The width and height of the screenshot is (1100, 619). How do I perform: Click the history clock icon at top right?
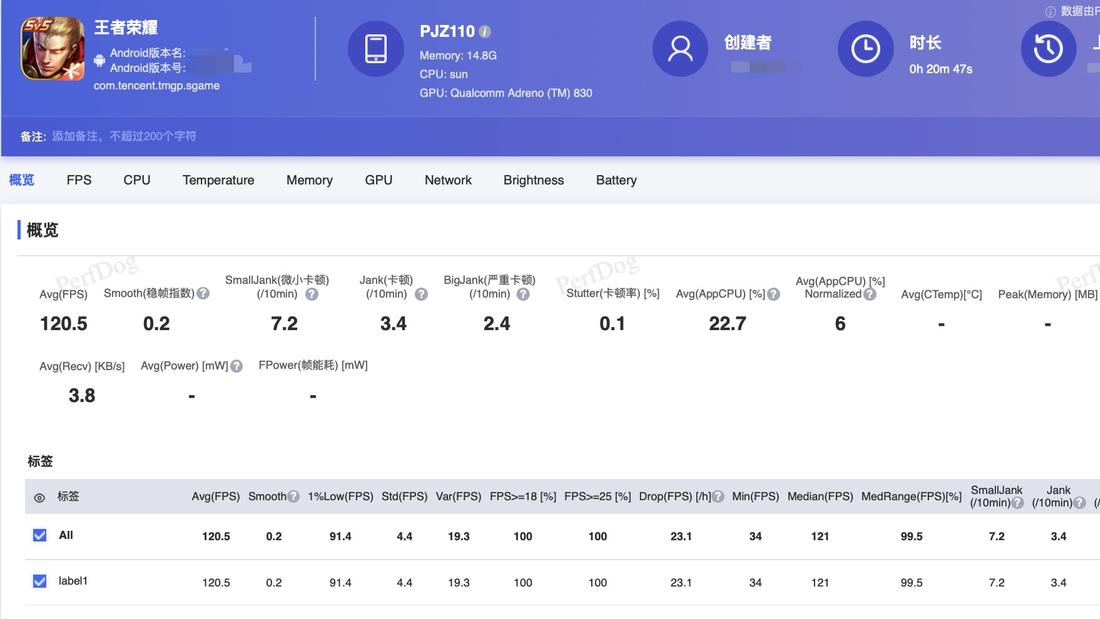pos(1049,47)
